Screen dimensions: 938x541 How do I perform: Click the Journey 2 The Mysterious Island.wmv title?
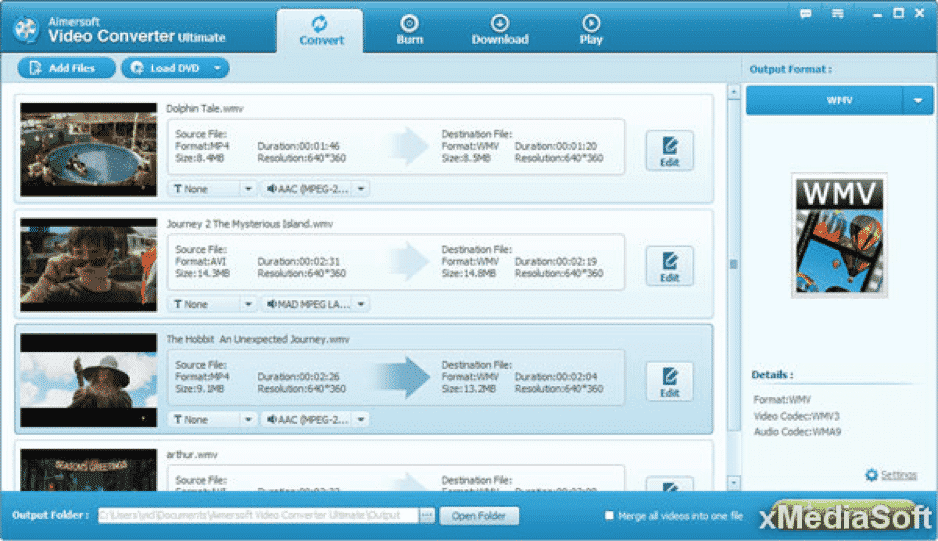249,224
